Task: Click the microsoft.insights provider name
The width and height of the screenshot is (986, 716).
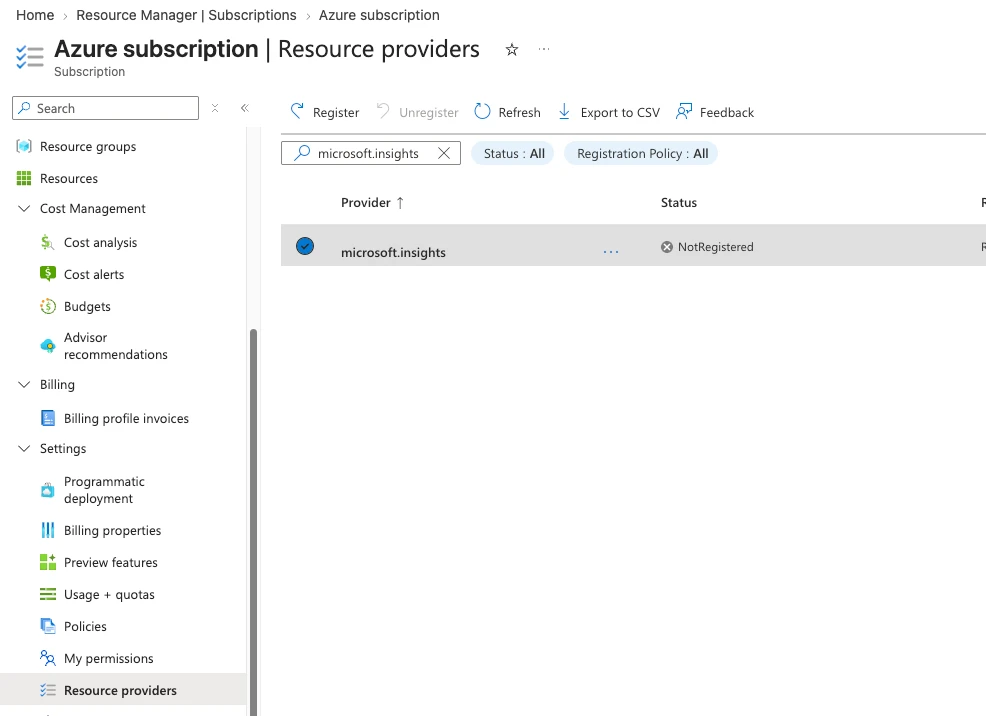Action: click(394, 252)
